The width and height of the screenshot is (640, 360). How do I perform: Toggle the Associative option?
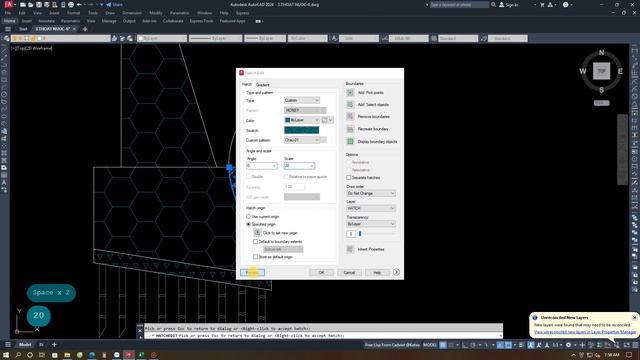pos(349,170)
